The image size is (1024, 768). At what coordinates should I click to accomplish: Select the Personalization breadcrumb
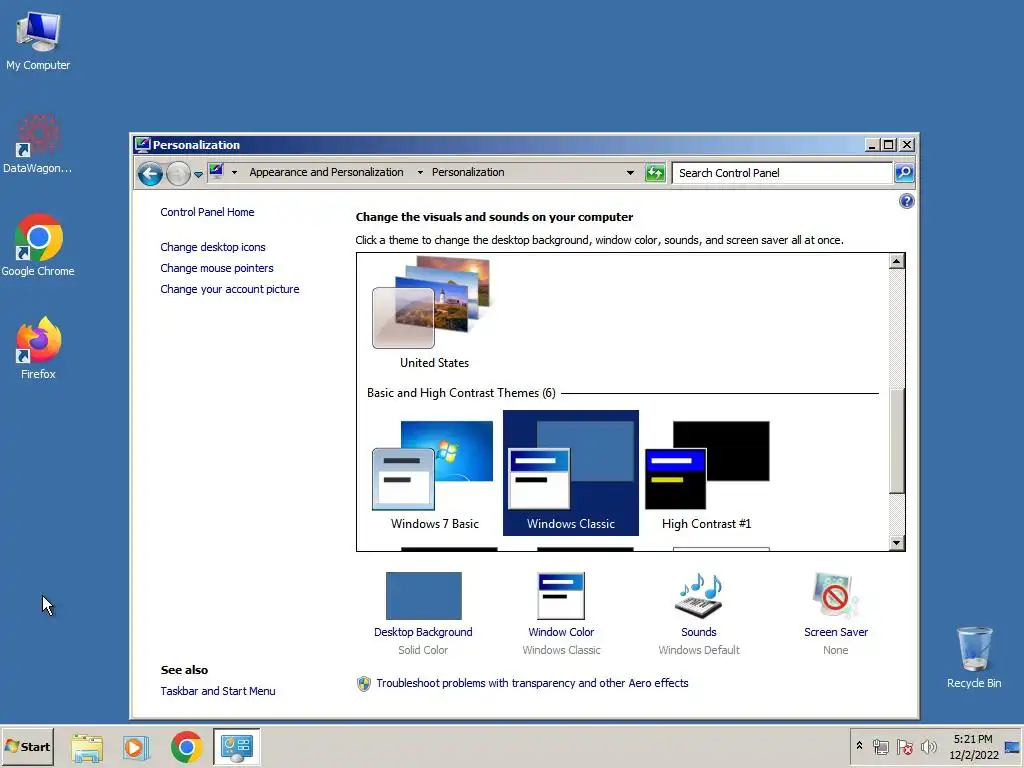point(468,172)
